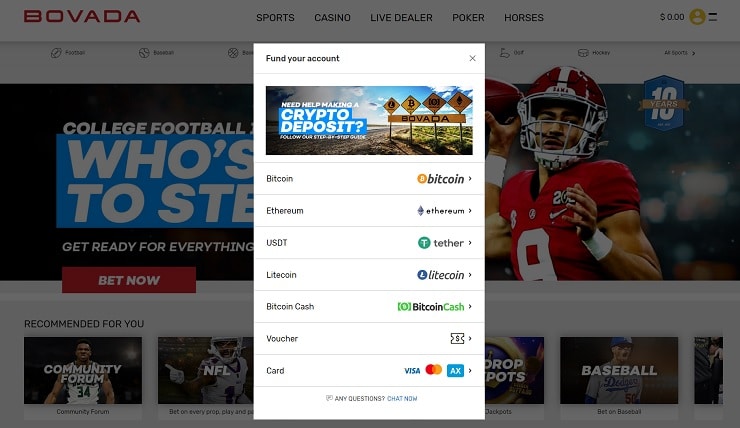Select the Voucher deposit label
The height and width of the screenshot is (428, 740).
[282, 338]
